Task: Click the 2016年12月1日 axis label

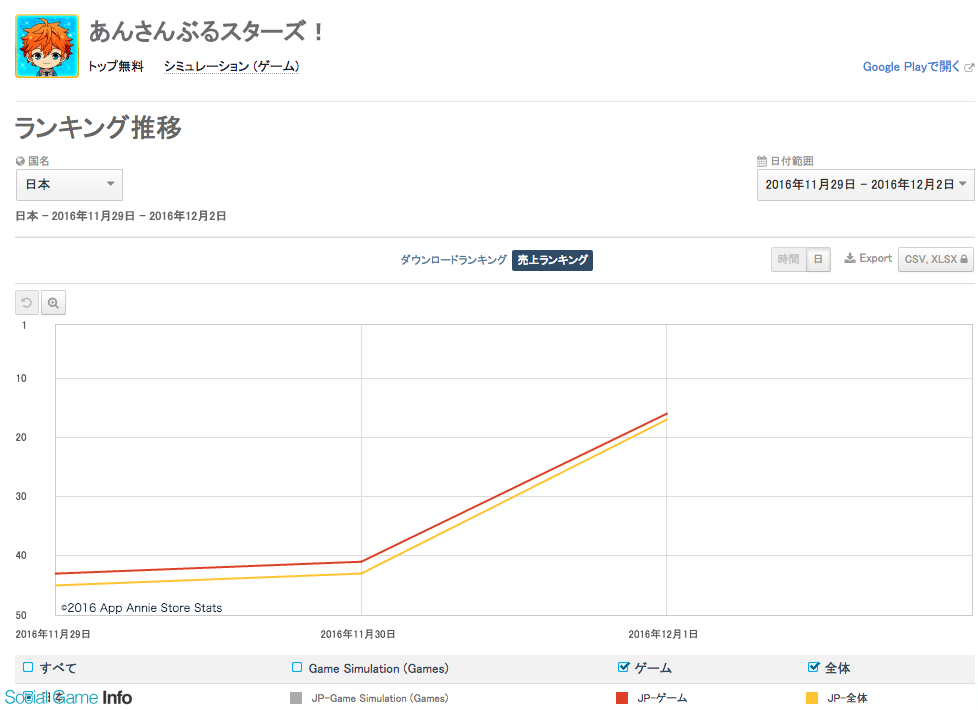Action: pyautogui.click(x=663, y=635)
